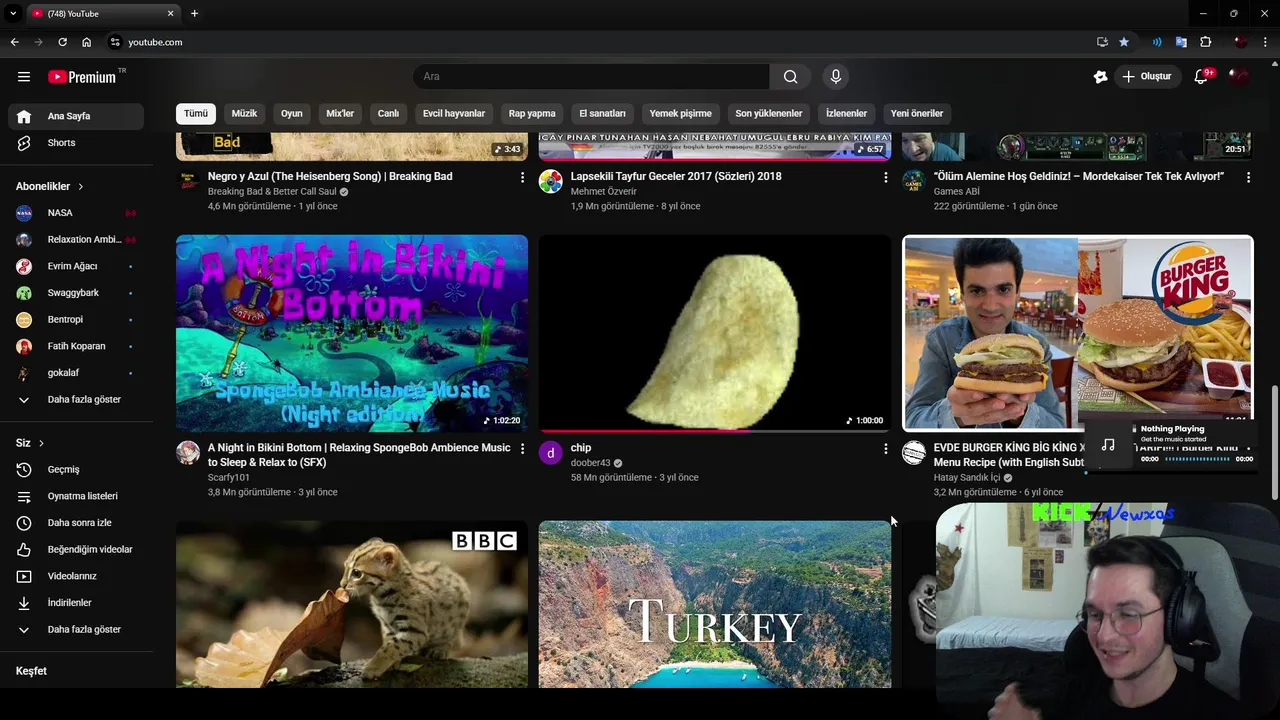1280x720 pixels.
Task: Go to Ana Sayfa in sidebar
Action: point(76,116)
